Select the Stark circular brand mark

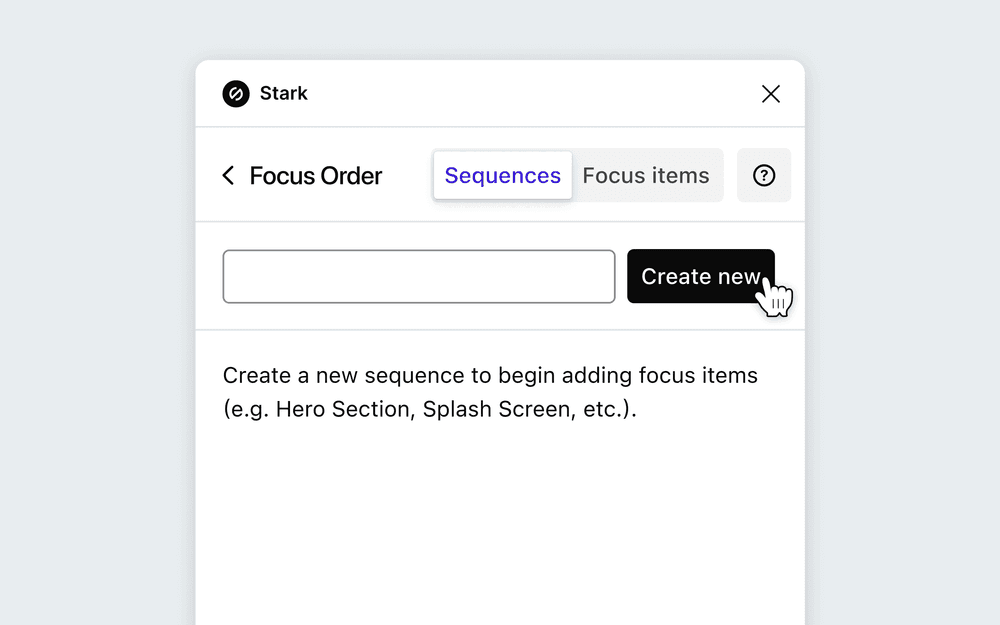click(x=234, y=93)
